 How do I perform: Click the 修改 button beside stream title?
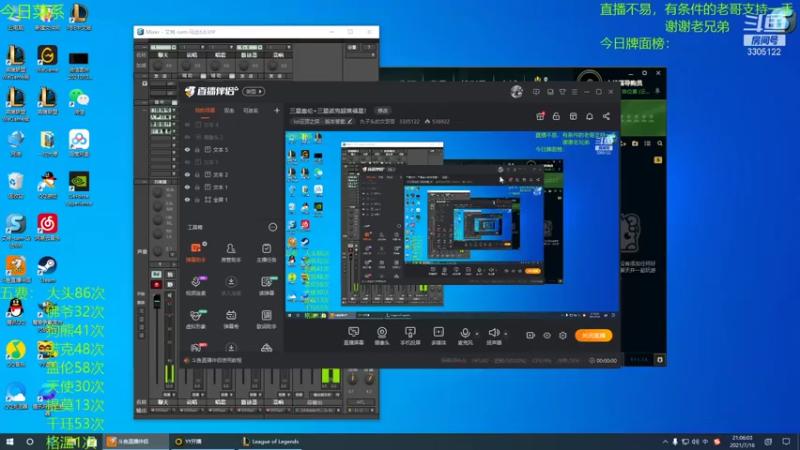pos(383,111)
